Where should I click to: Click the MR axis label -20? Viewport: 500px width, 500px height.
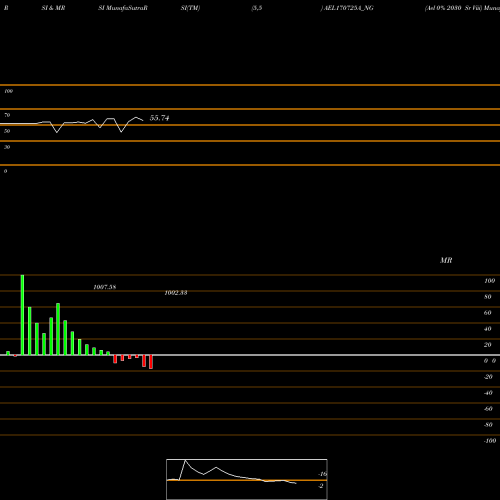coord(488,377)
